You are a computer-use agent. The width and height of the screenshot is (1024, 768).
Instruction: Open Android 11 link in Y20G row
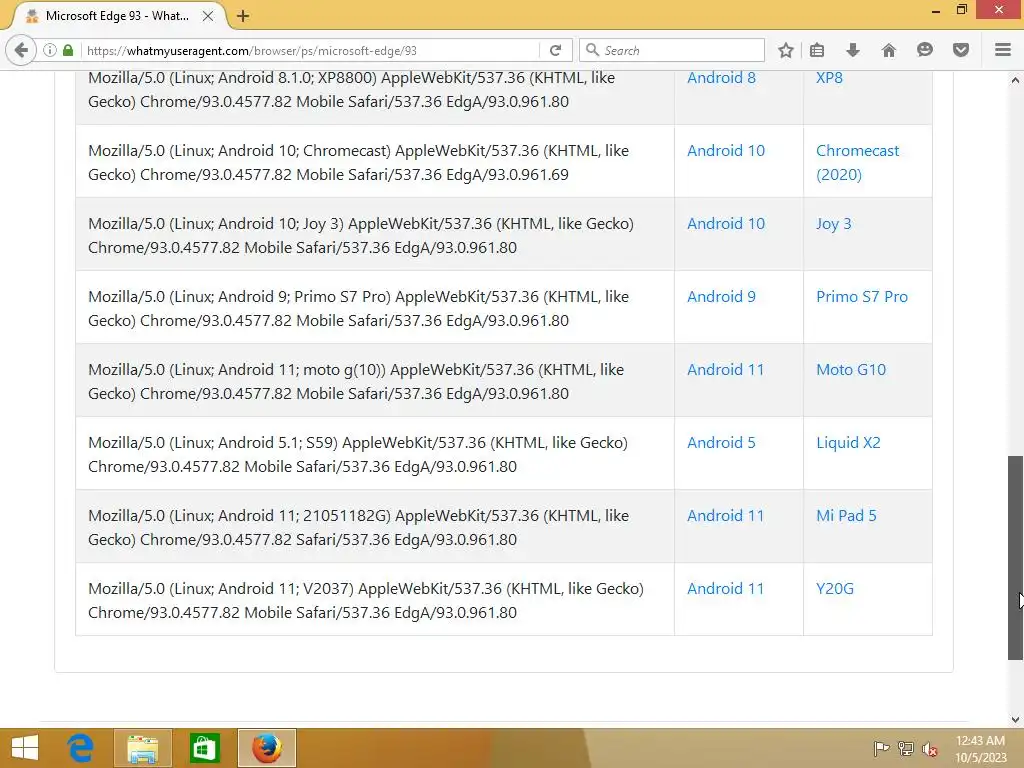(x=726, y=590)
